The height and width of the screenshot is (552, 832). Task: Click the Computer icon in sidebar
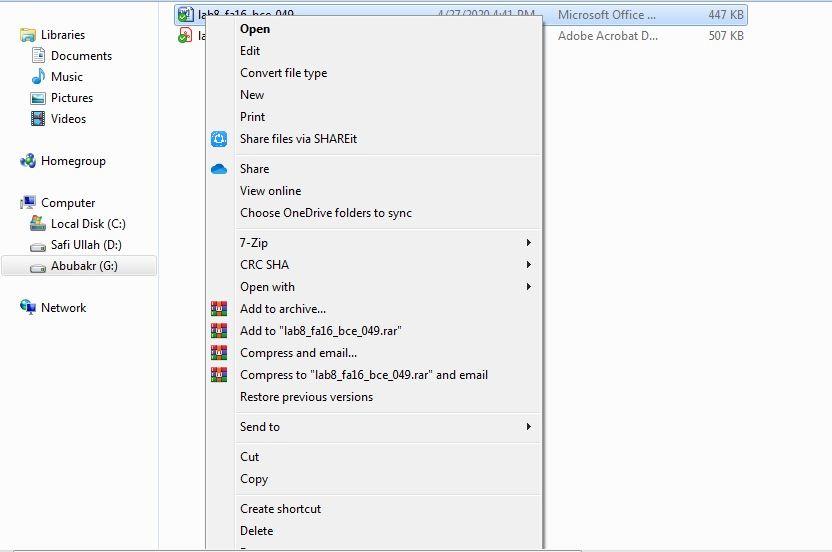[28, 202]
